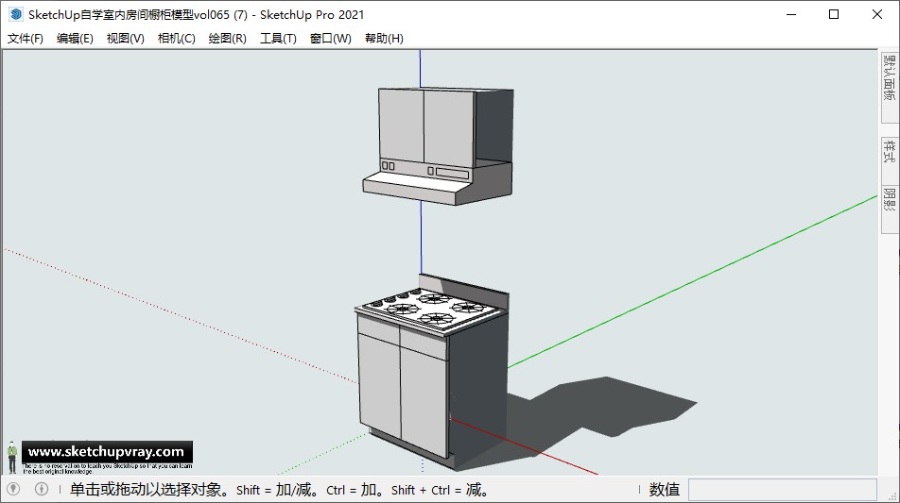The height and width of the screenshot is (503, 900).
Task: Maximize the SketchUp window
Action: [834, 14]
